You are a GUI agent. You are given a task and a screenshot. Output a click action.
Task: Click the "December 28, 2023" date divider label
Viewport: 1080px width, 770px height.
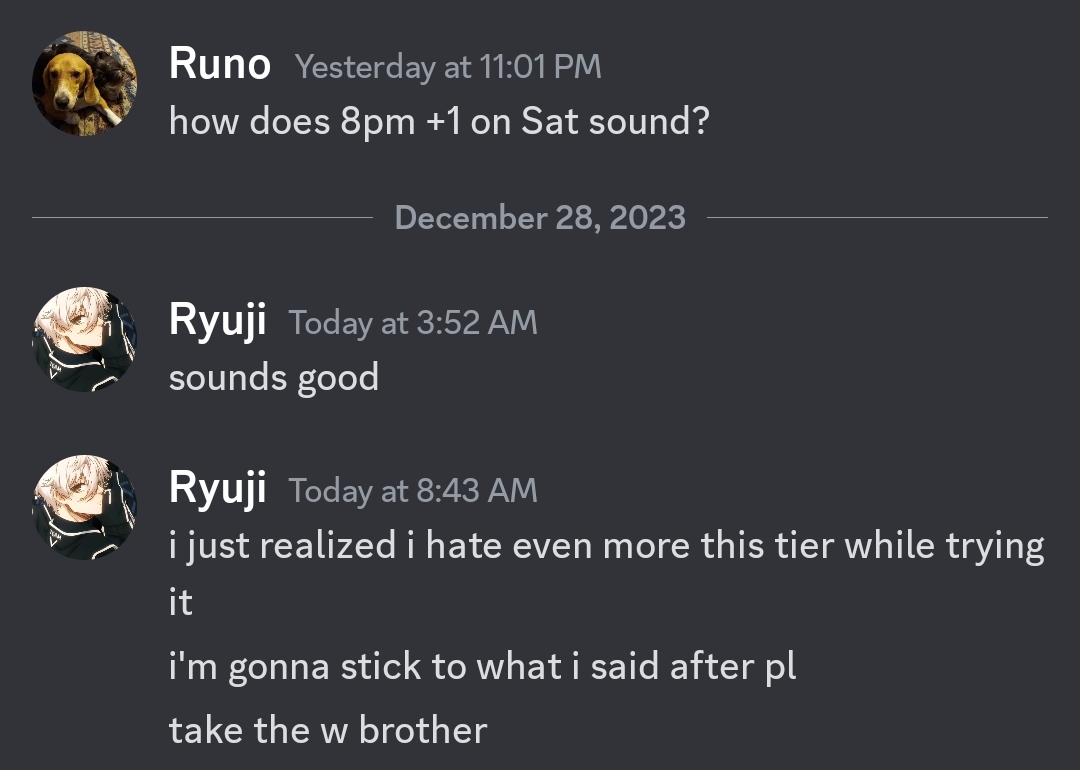coord(540,218)
